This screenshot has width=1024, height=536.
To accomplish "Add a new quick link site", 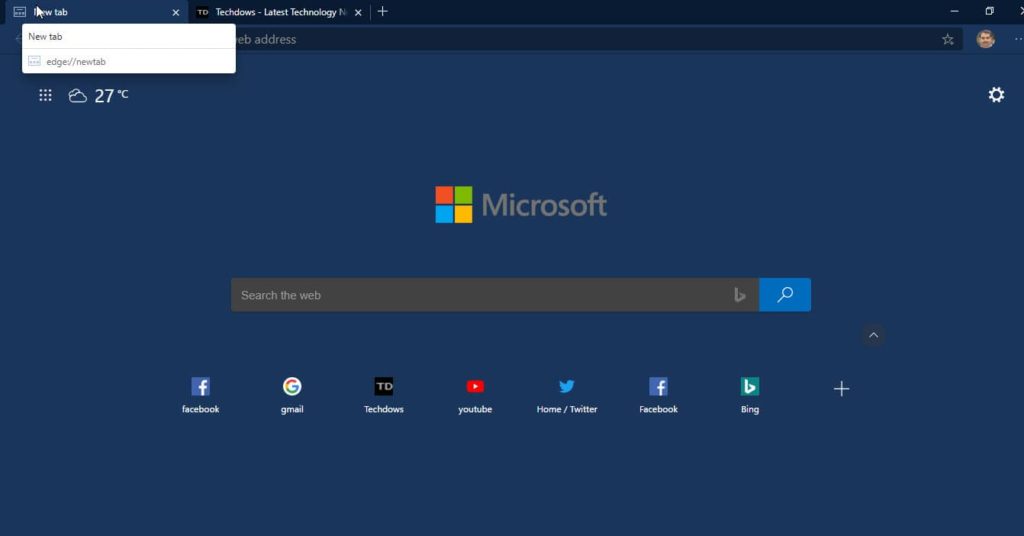I will [841, 389].
